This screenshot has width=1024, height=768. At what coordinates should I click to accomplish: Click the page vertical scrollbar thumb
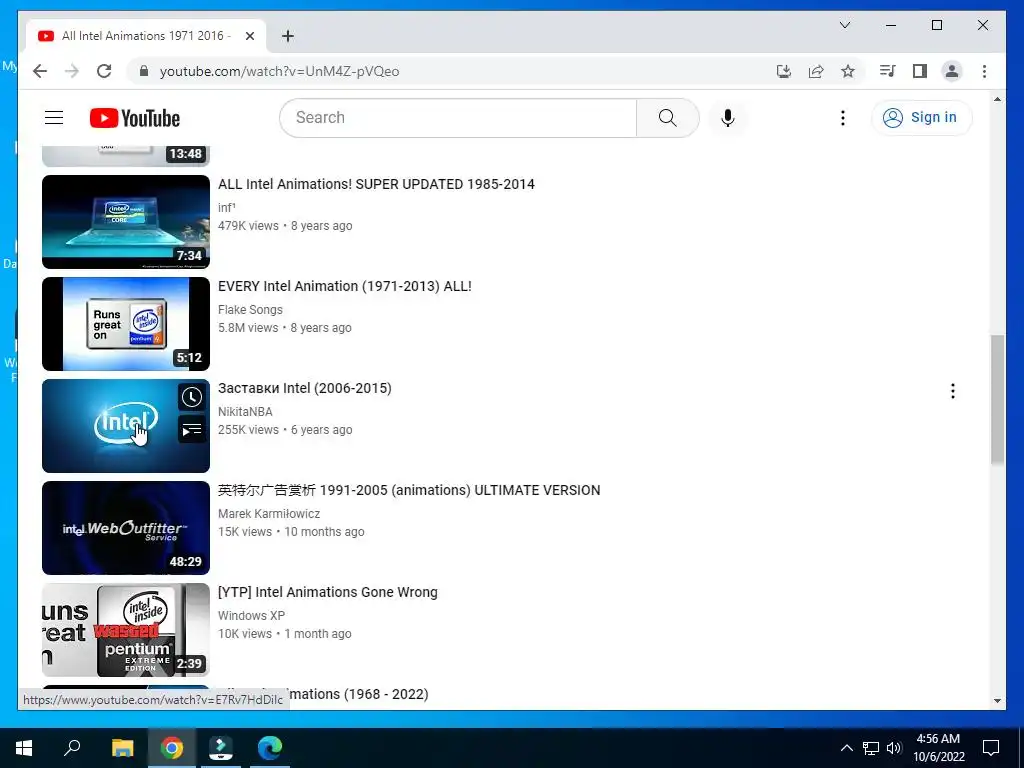coord(997,400)
